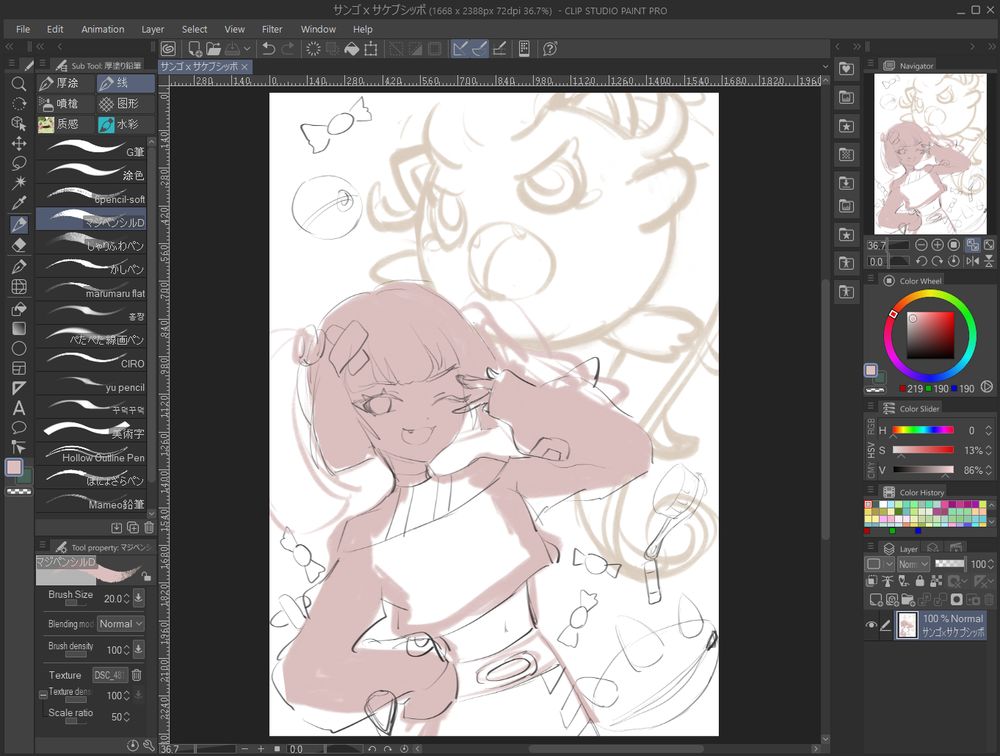The image size is (1000, 756).
Task: Click the Fill bucket icon in command bar
Action: tap(351, 48)
